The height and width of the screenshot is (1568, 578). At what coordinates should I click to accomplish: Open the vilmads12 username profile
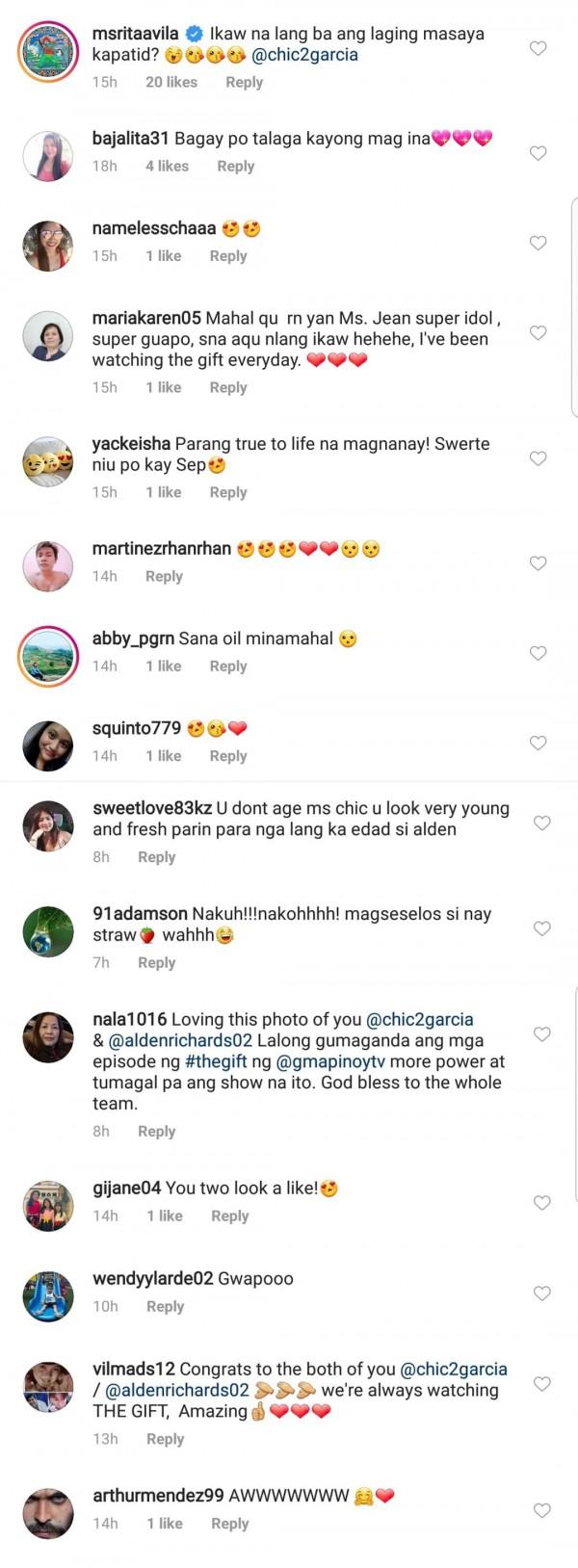pyautogui.click(x=133, y=1369)
